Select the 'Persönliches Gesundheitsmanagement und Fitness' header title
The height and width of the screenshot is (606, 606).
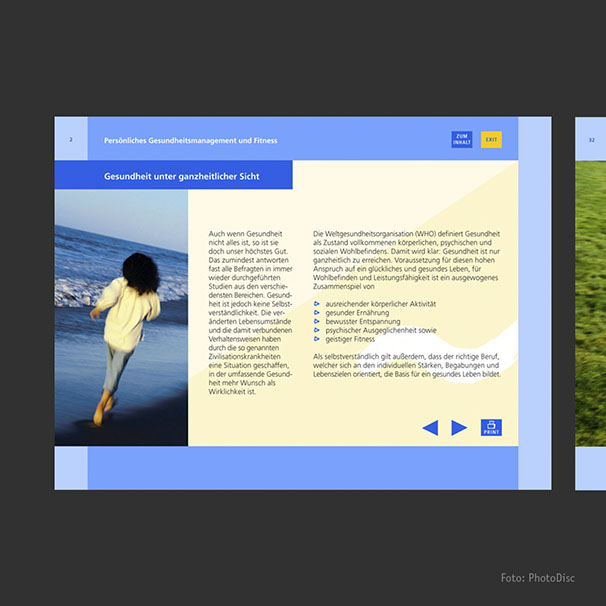[x=190, y=141]
